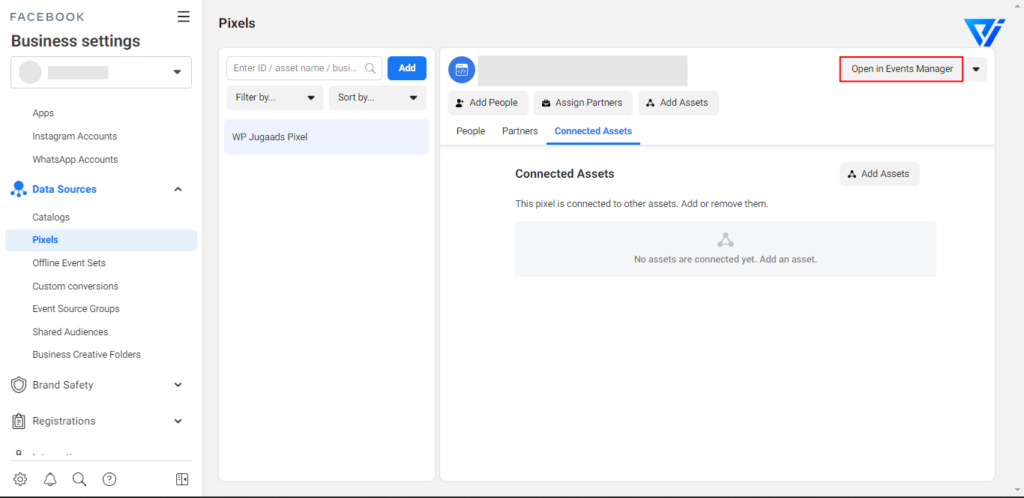Viewport: 1024px width, 498px height.
Task: Open WhatsApp Accounts
Action: tap(75, 159)
